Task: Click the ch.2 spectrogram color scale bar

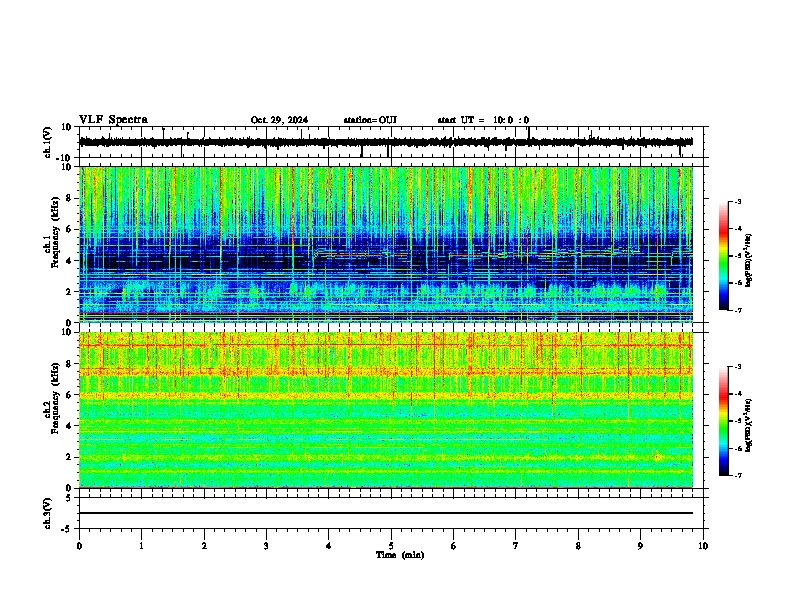Action: (724, 421)
